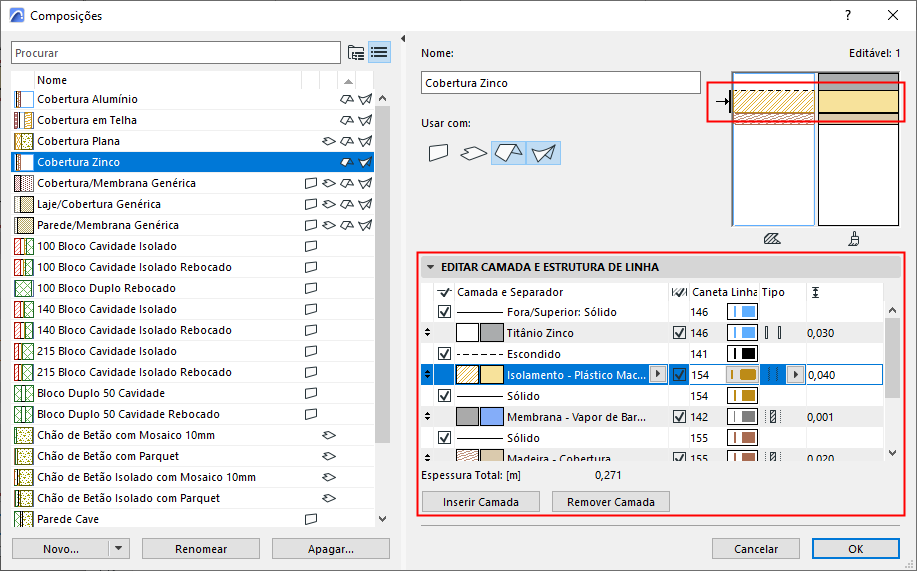917x571 pixels.
Task: Toggle Roof usage icon under Usar com
Action: pos(508,153)
